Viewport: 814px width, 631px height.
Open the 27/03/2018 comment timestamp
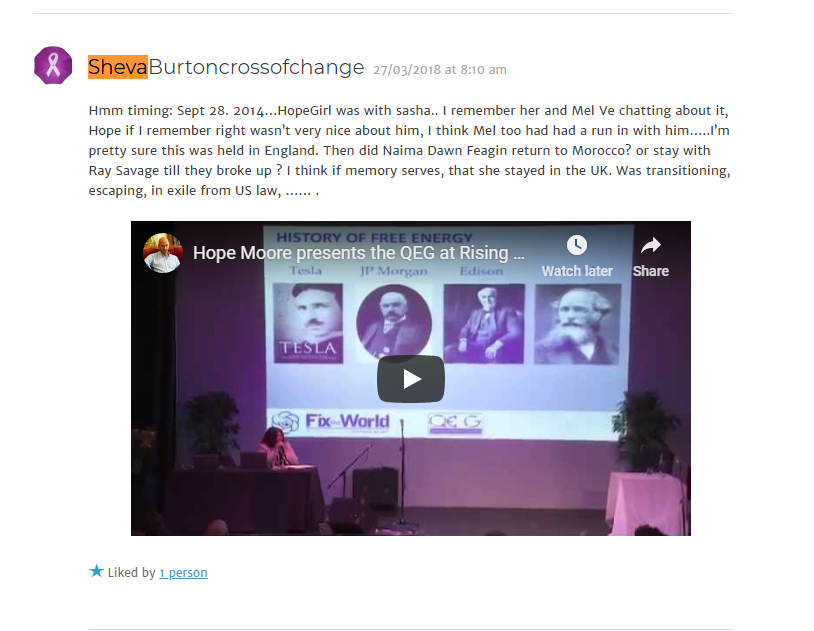440,70
